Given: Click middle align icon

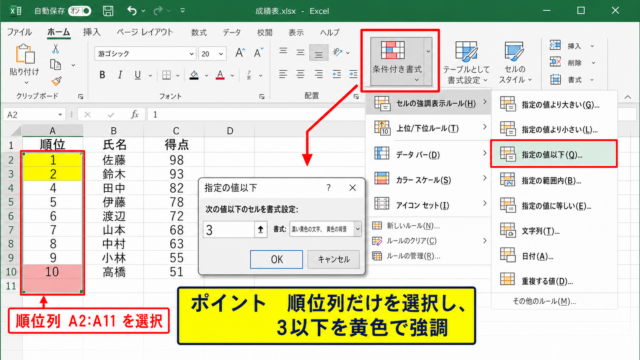Looking at the screenshot, I should pyautogui.click(x=300, y=52).
